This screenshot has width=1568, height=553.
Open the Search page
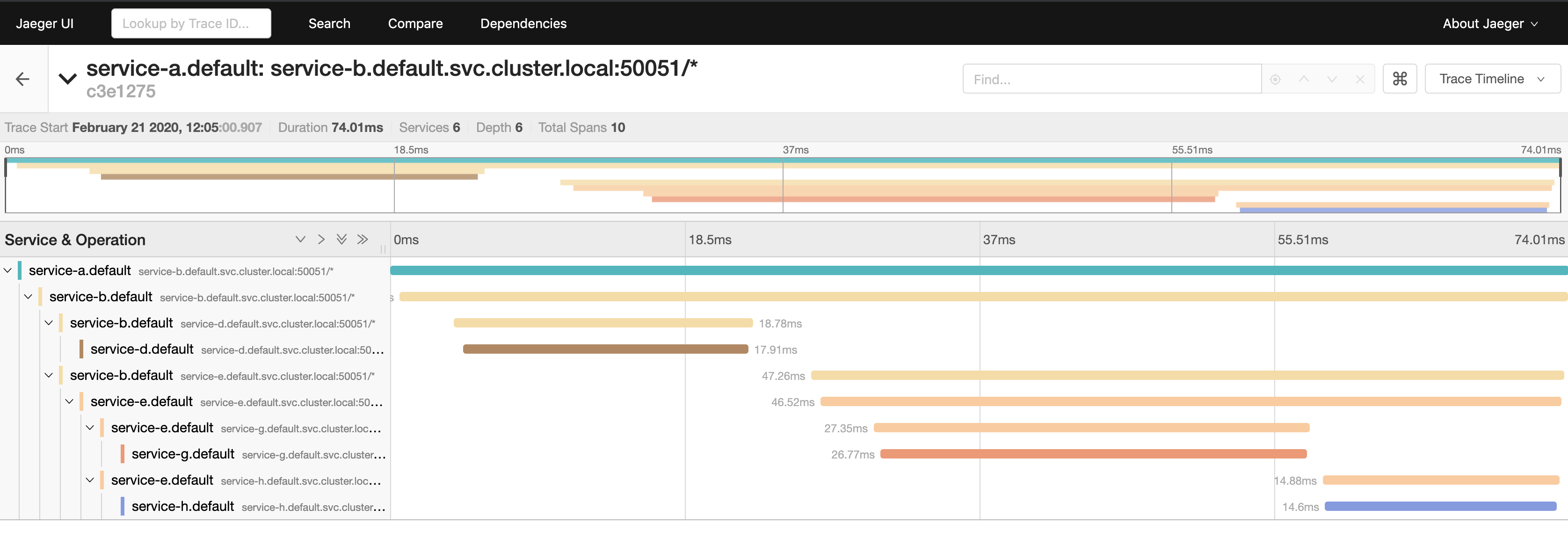[x=329, y=24]
